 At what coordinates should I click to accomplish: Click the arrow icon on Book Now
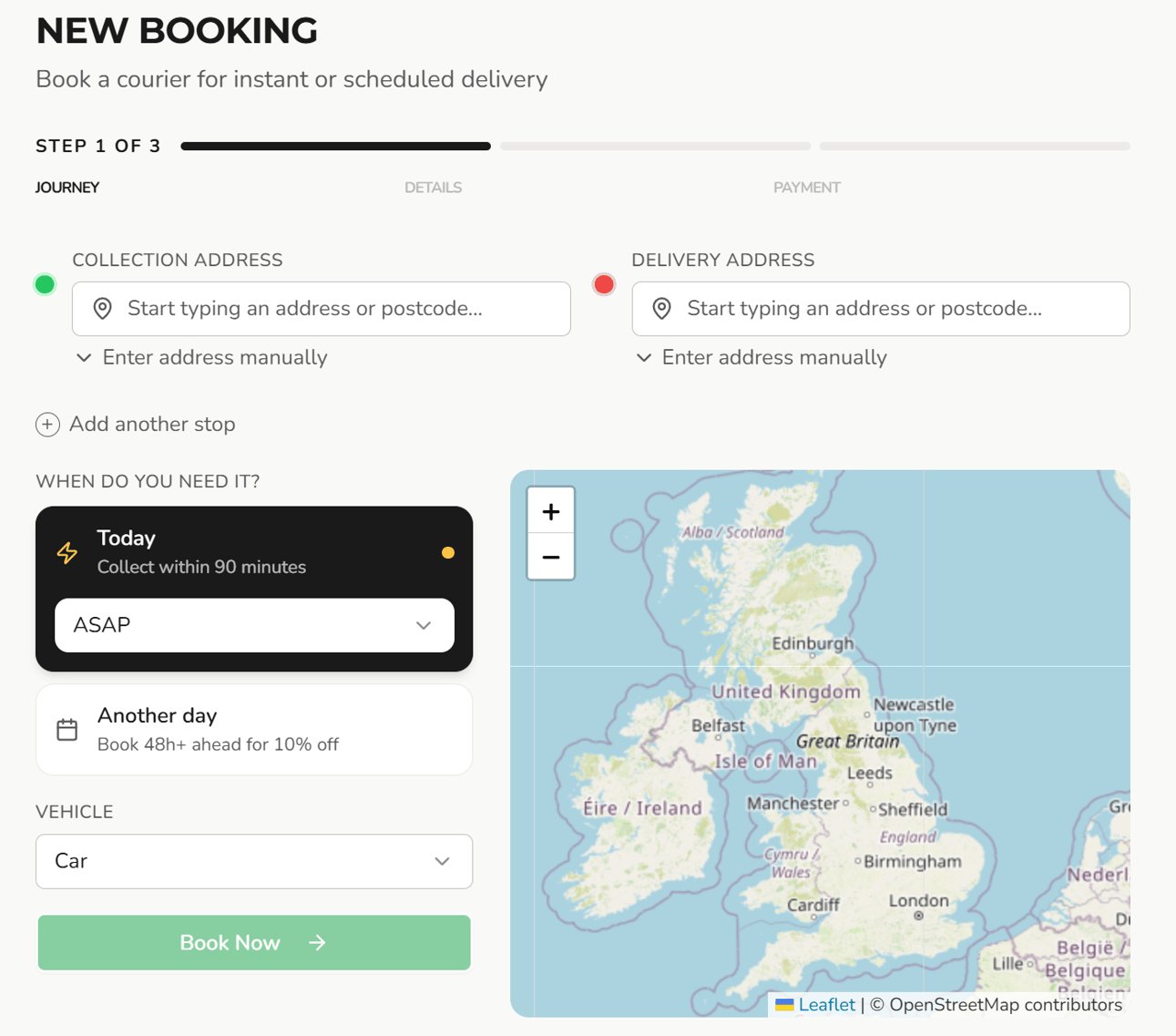pos(317,943)
